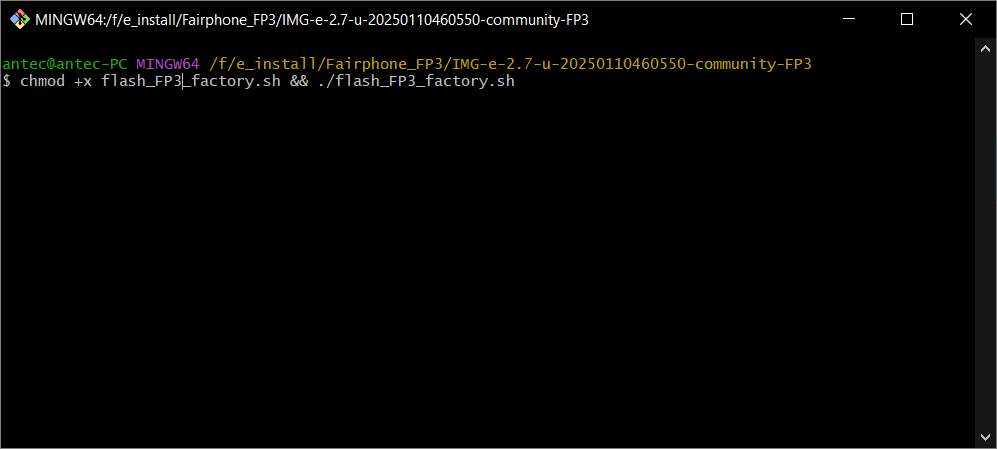The width and height of the screenshot is (997, 449).
Task: Click the IMG-e-2.7-u community-FP3 segment in prompt path
Action: [619, 64]
